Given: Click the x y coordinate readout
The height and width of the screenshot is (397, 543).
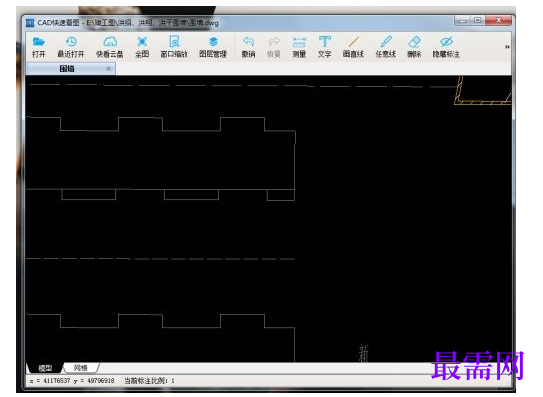Looking at the screenshot, I should tap(72, 381).
